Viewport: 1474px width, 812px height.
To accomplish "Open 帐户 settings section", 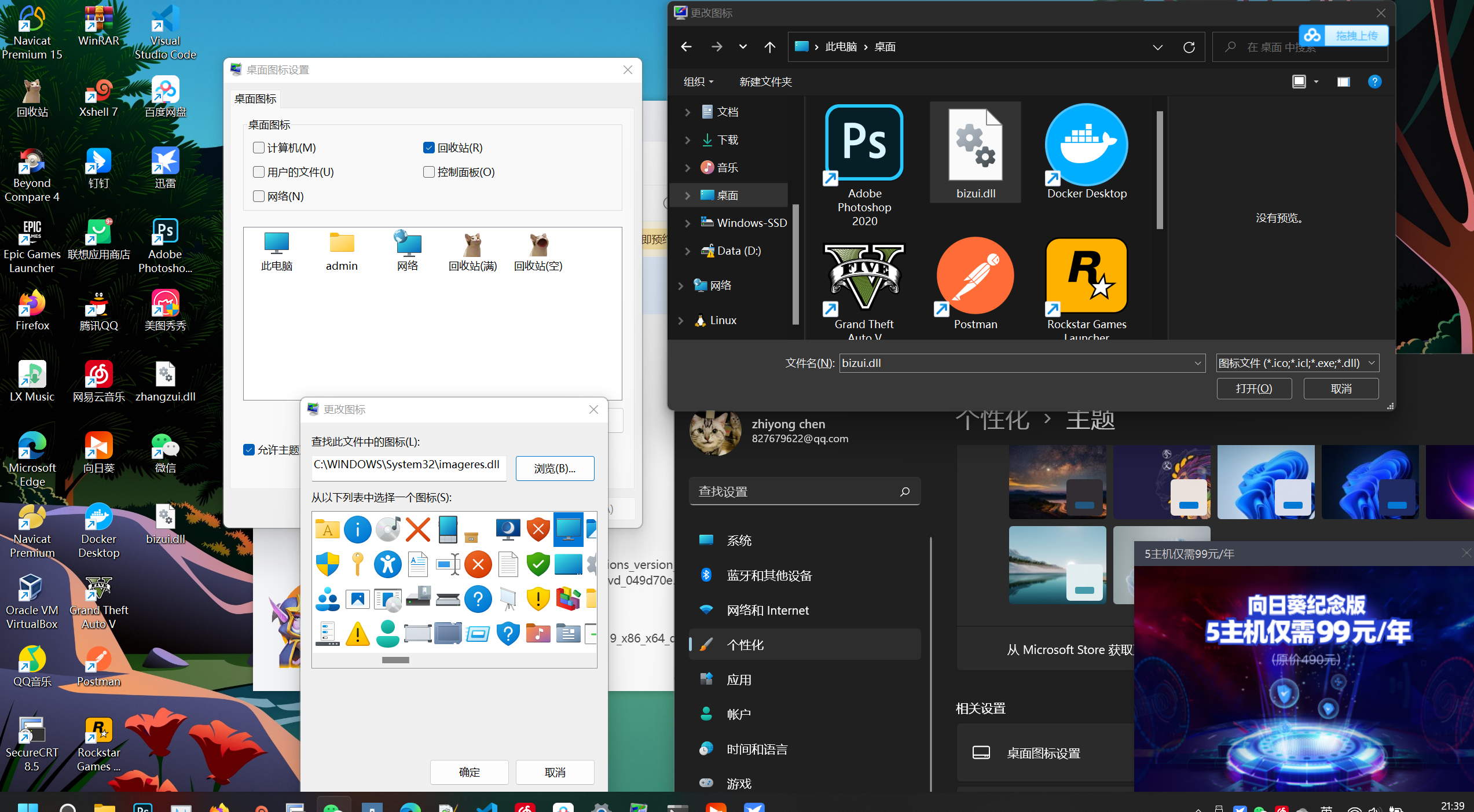I will point(804,714).
